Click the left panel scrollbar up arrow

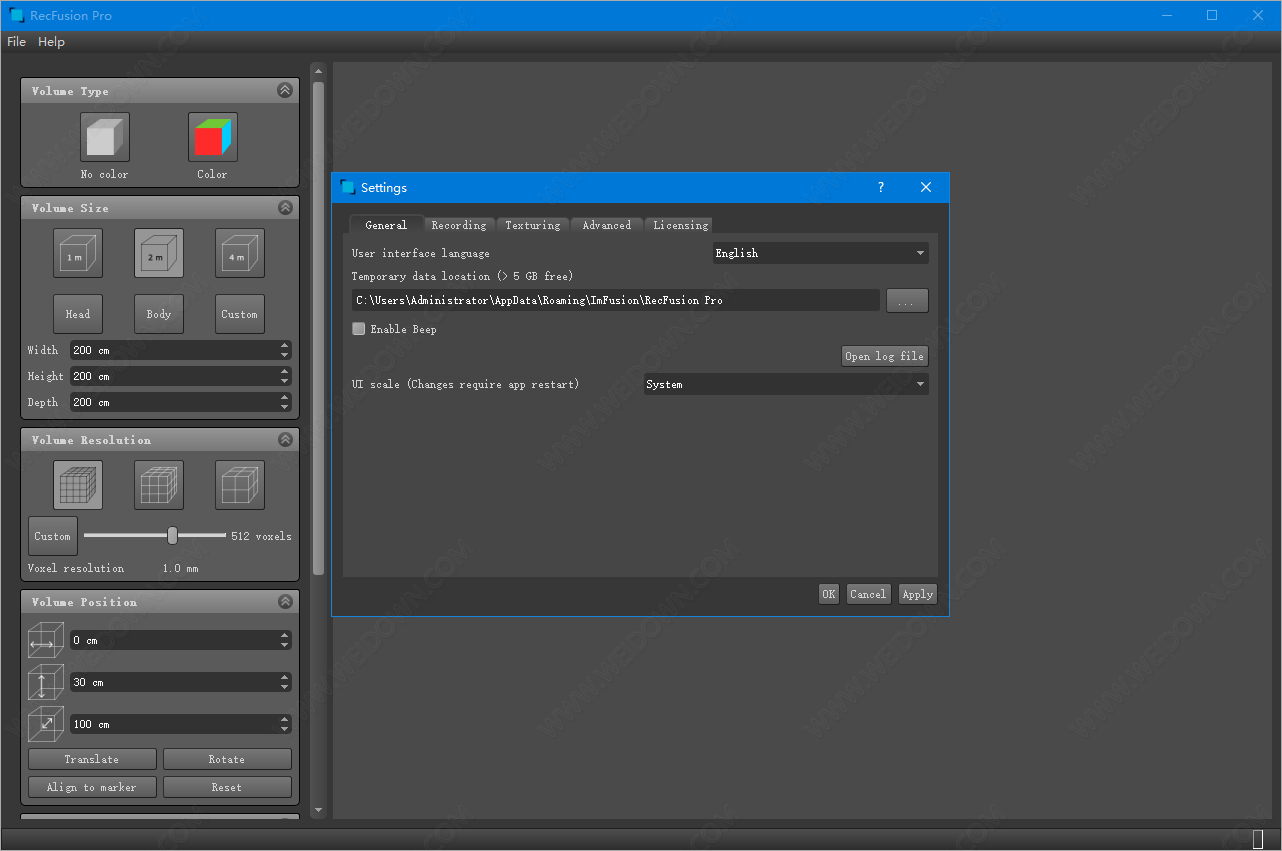coord(319,71)
